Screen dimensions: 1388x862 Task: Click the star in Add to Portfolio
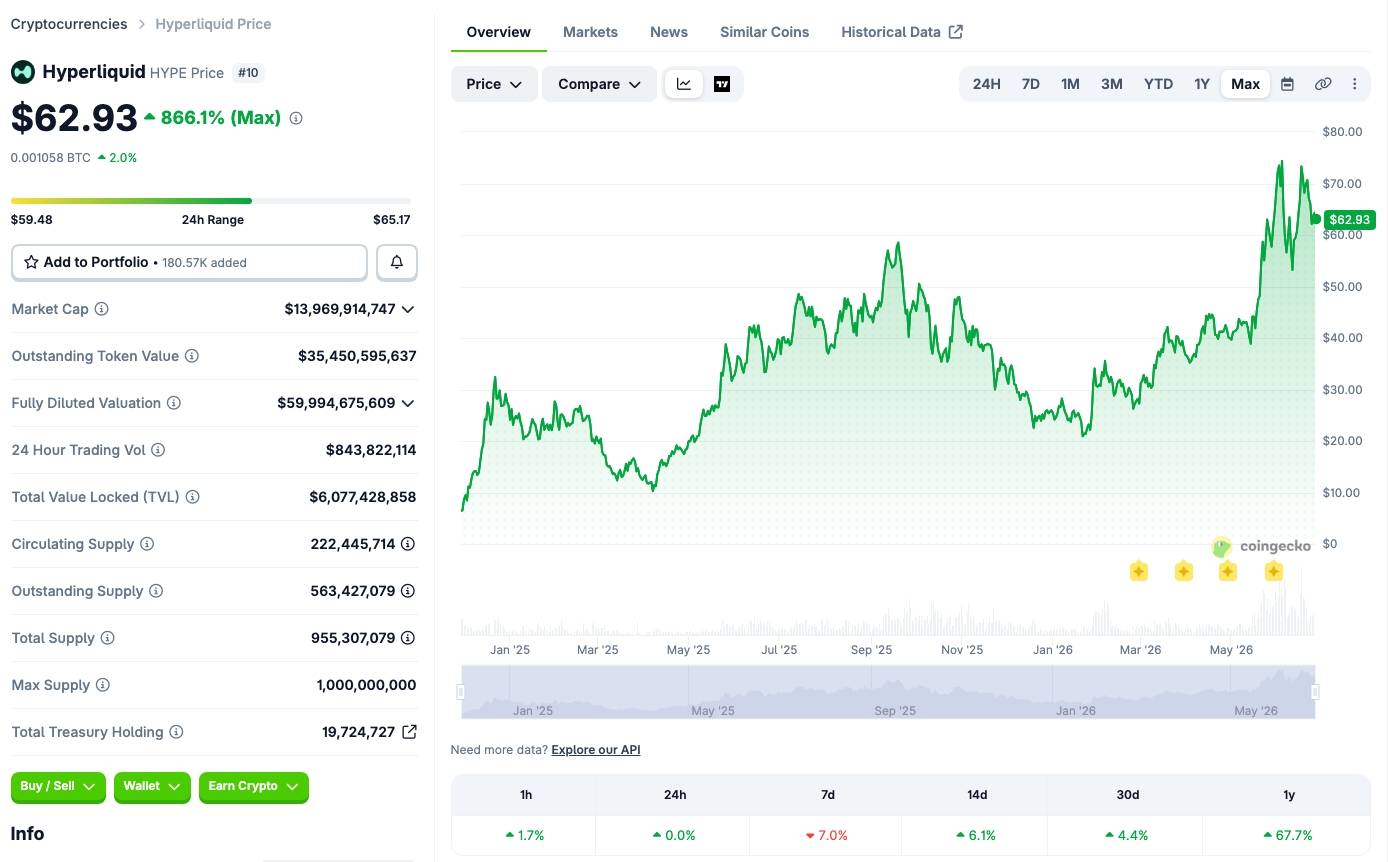[31, 262]
